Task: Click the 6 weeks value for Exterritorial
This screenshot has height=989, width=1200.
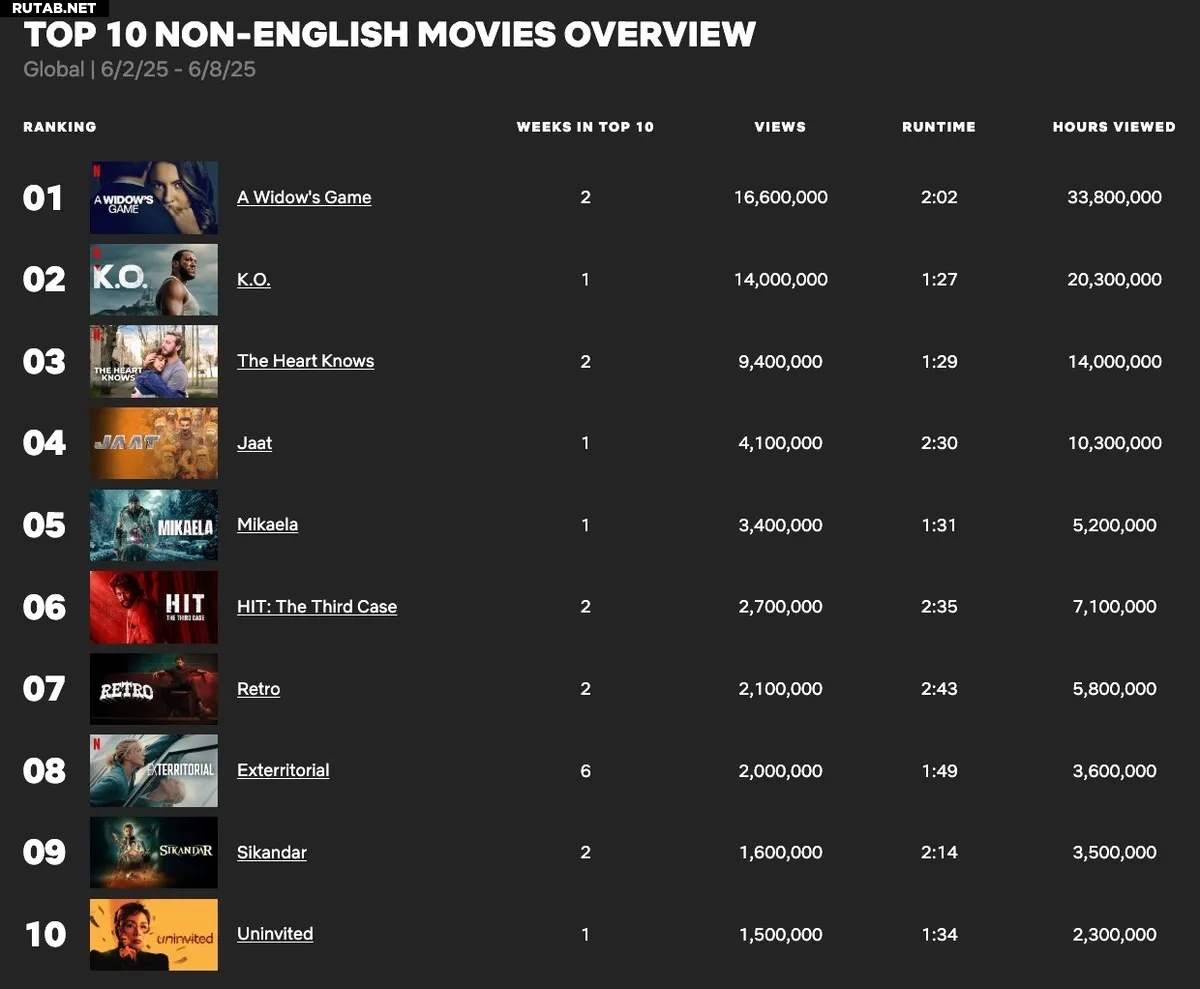Action: click(585, 770)
